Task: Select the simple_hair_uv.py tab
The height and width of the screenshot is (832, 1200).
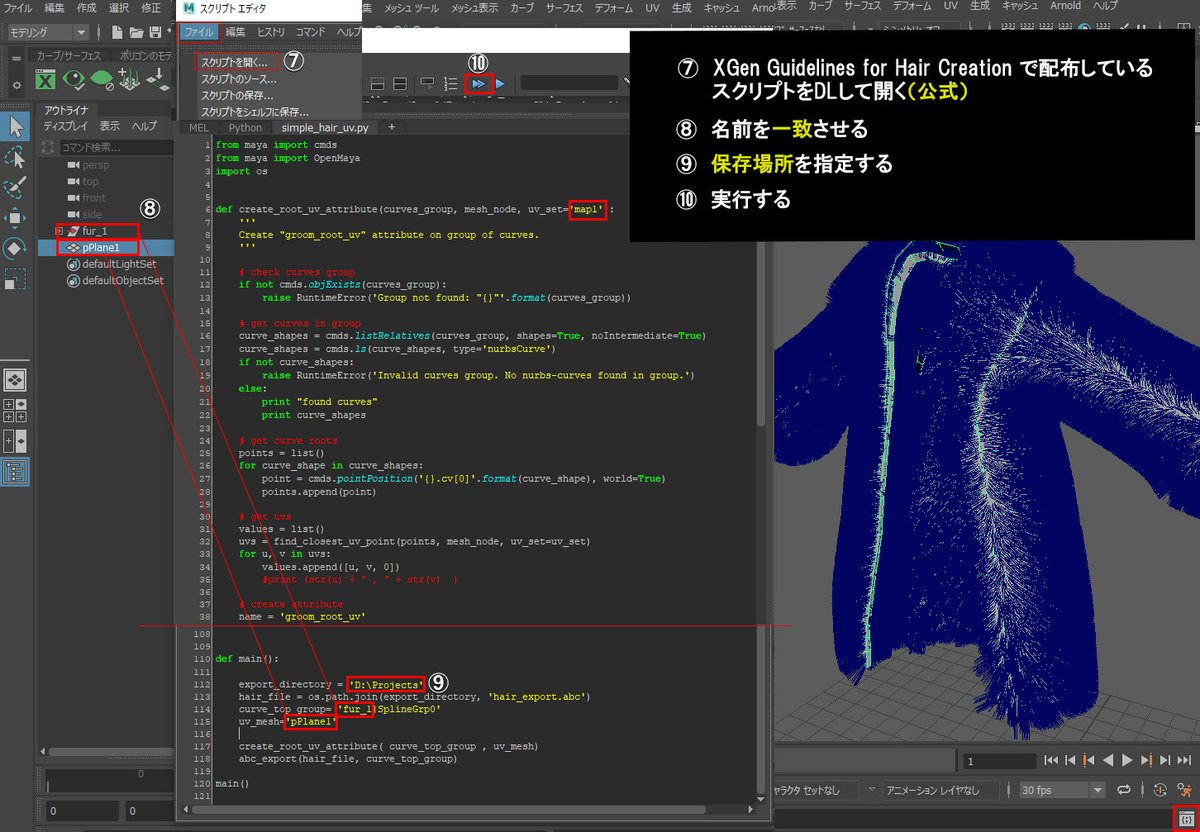Action: pyautogui.click(x=325, y=128)
